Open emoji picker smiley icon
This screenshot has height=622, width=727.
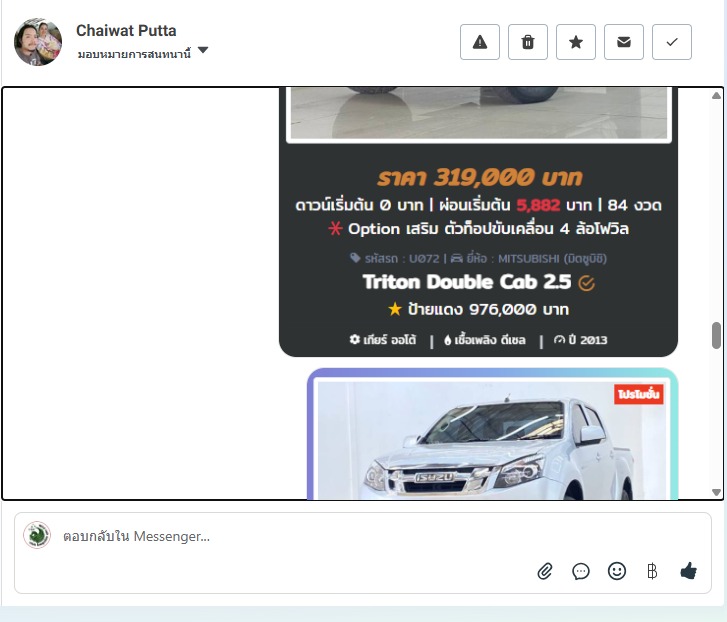617,571
